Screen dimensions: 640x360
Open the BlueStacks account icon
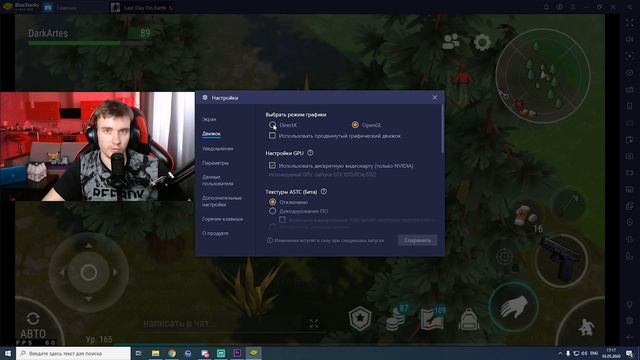point(560,7)
